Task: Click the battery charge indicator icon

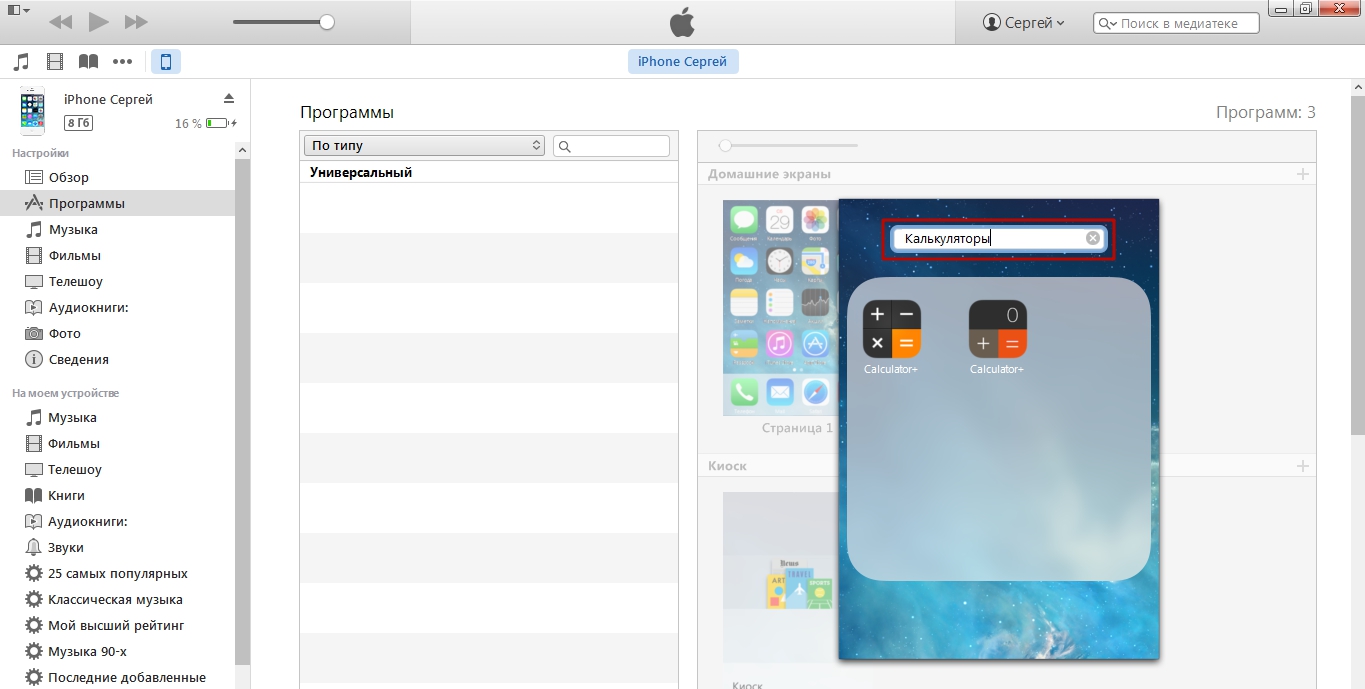Action: pyautogui.click(x=219, y=123)
